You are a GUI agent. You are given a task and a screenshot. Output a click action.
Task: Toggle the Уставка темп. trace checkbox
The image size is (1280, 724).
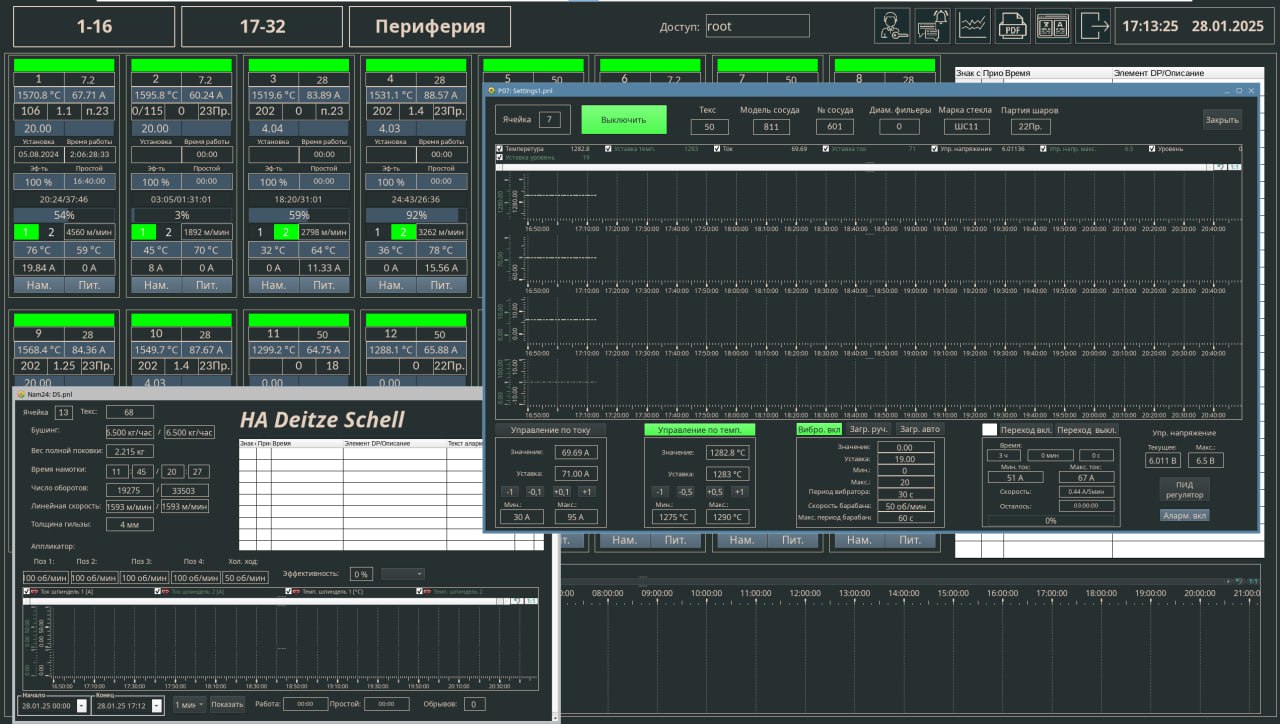607,149
